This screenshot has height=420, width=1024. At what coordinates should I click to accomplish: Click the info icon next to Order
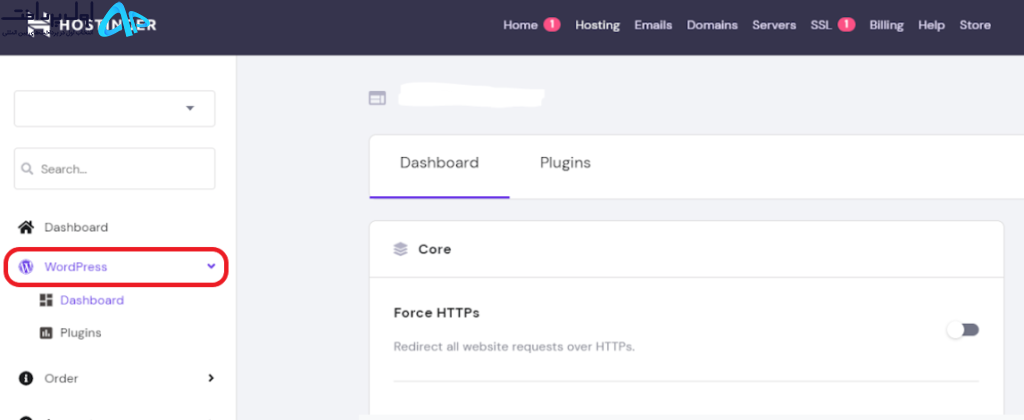pos(26,378)
